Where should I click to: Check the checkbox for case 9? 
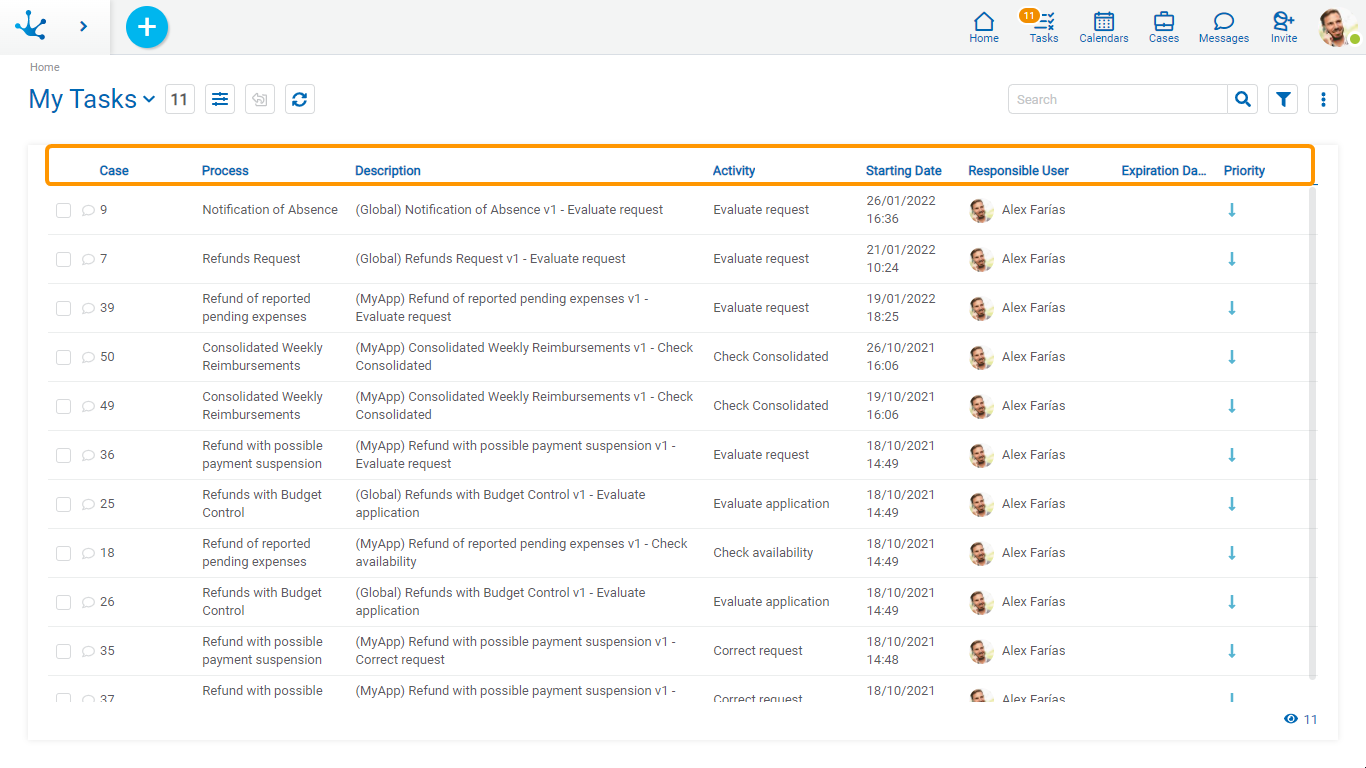point(63,210)
